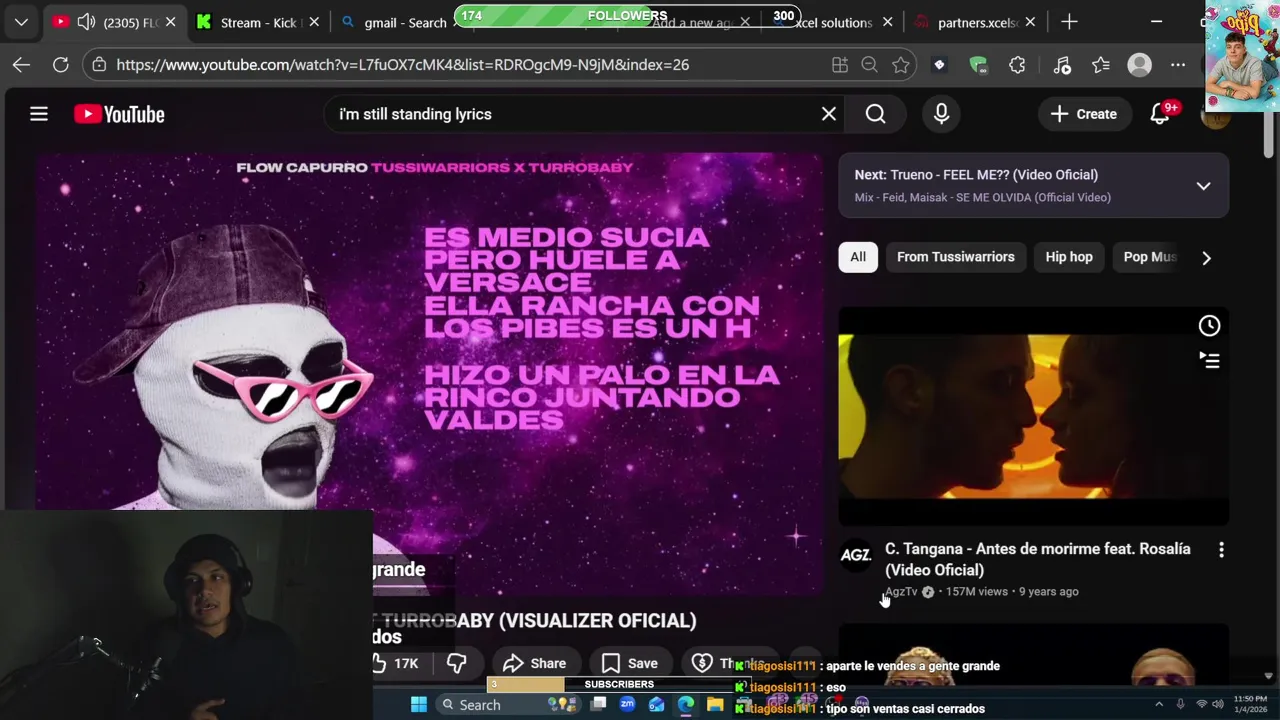The width and height of the screenshot is (1280, 720).
Task: Switch to the partners.xcels tab
Action: (x=975, y=22)
